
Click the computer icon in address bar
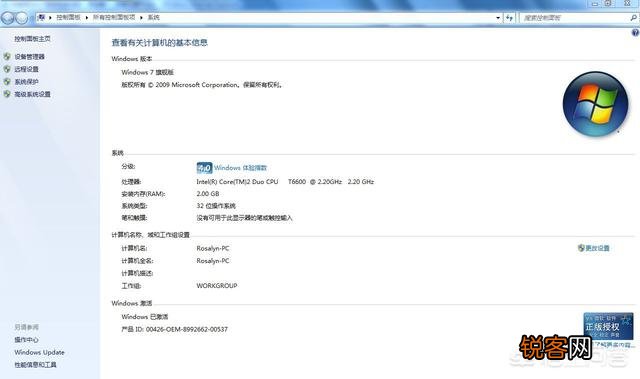pos(41,17)
